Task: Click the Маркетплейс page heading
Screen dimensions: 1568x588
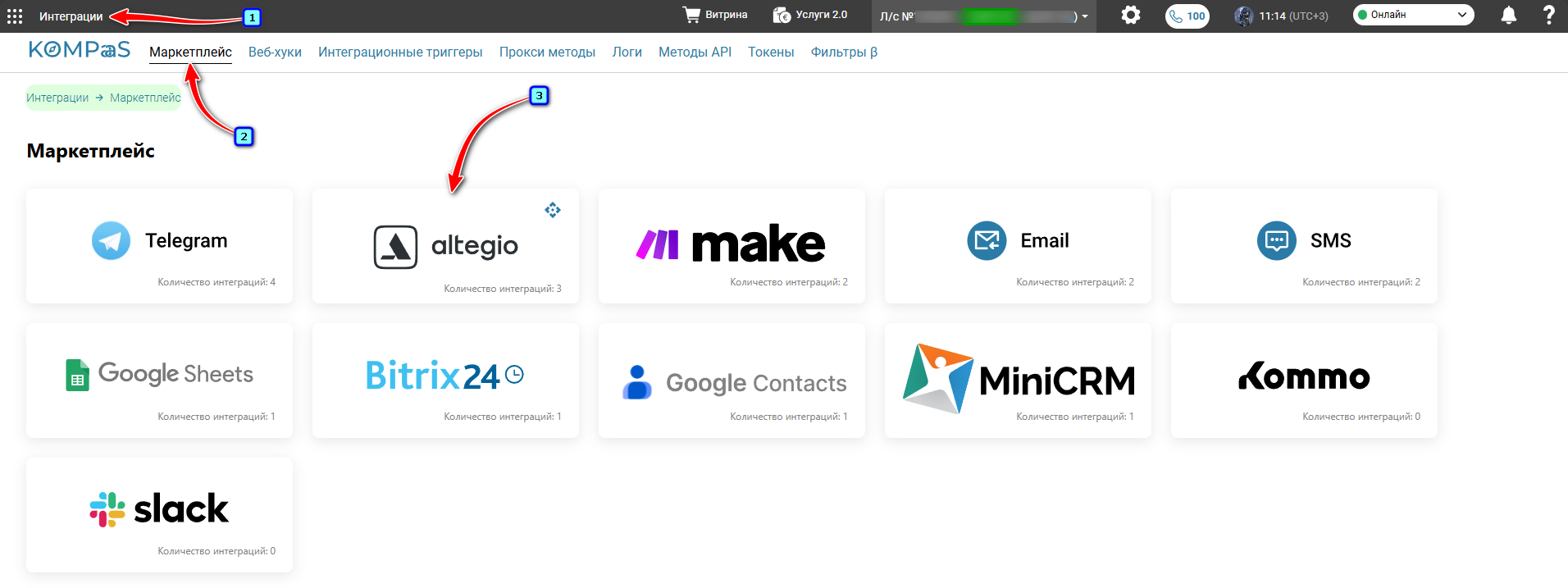Action: (91, 151)
